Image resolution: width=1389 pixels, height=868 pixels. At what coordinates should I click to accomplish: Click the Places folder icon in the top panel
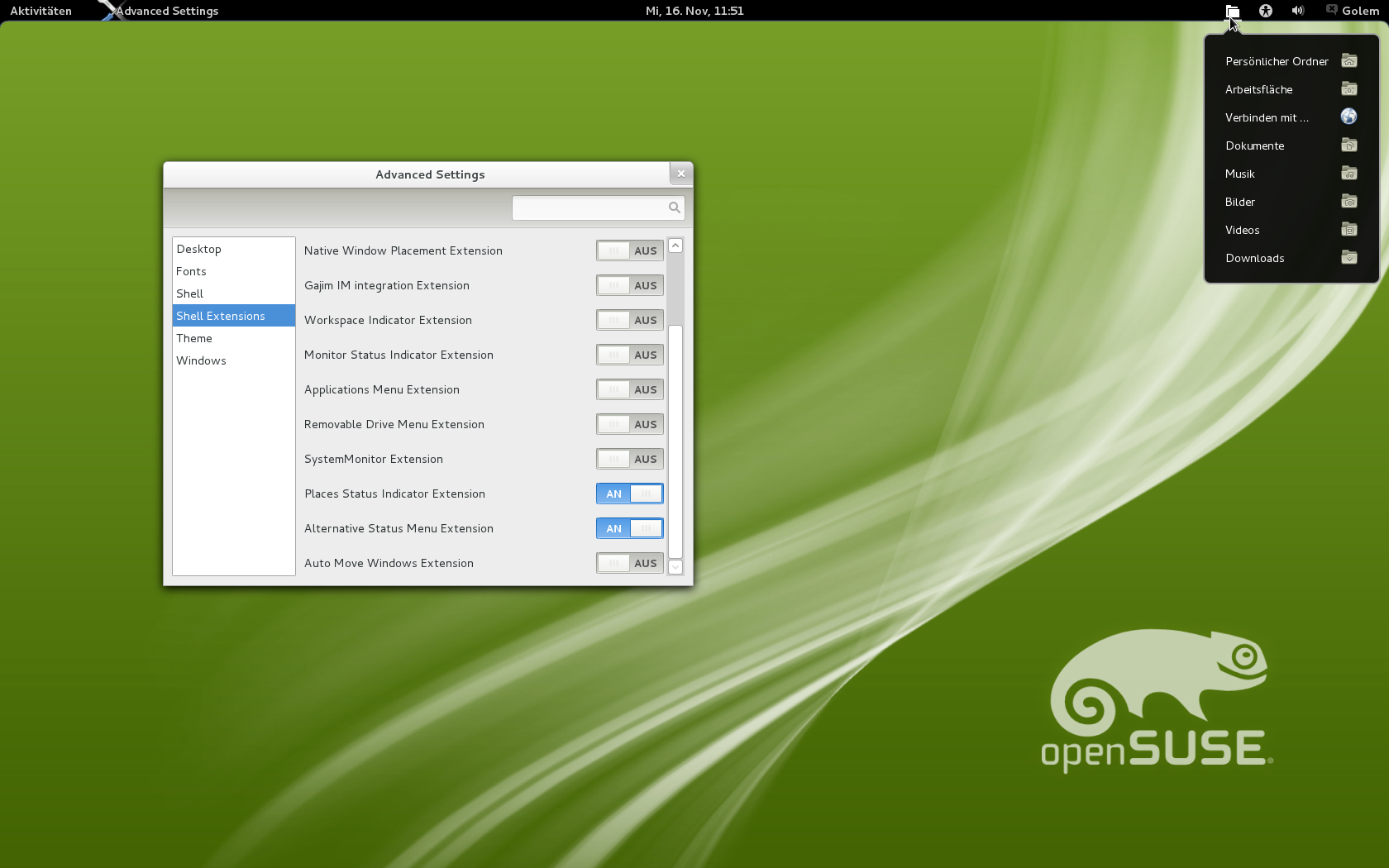(1232, 11)
